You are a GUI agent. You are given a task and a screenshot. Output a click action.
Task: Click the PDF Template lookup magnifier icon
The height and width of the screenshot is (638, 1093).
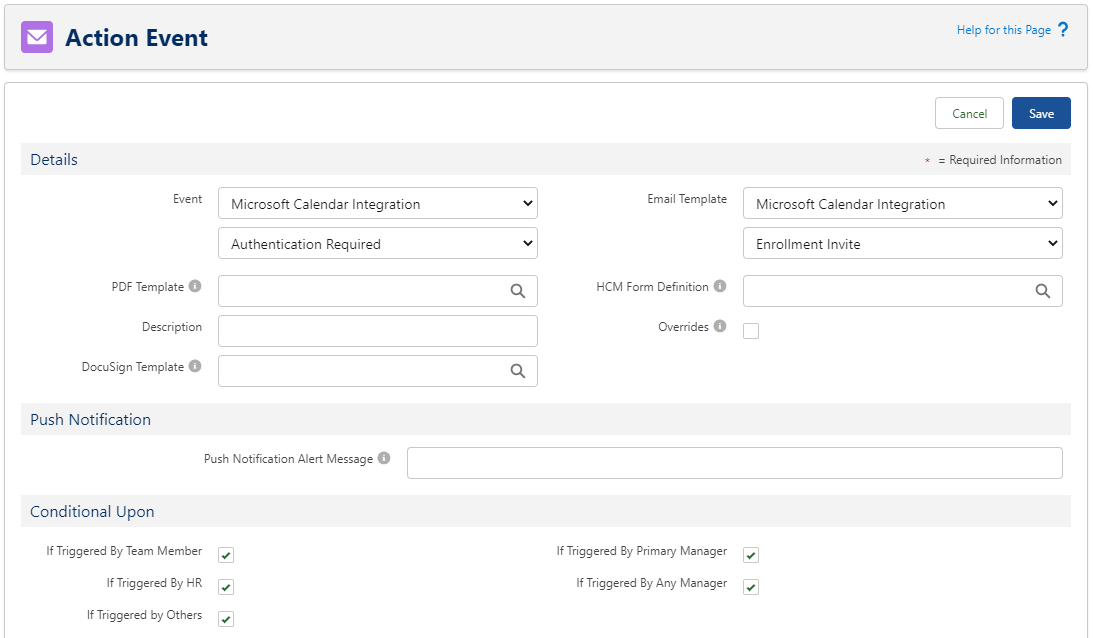(518, 291)
